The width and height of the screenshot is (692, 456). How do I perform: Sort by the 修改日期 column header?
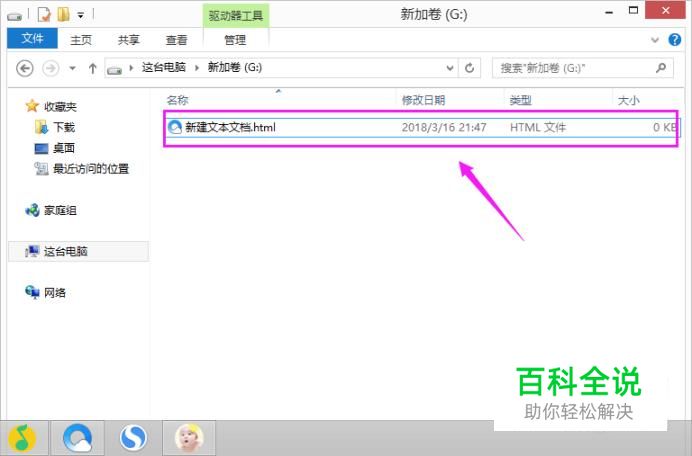click(423, 100)
